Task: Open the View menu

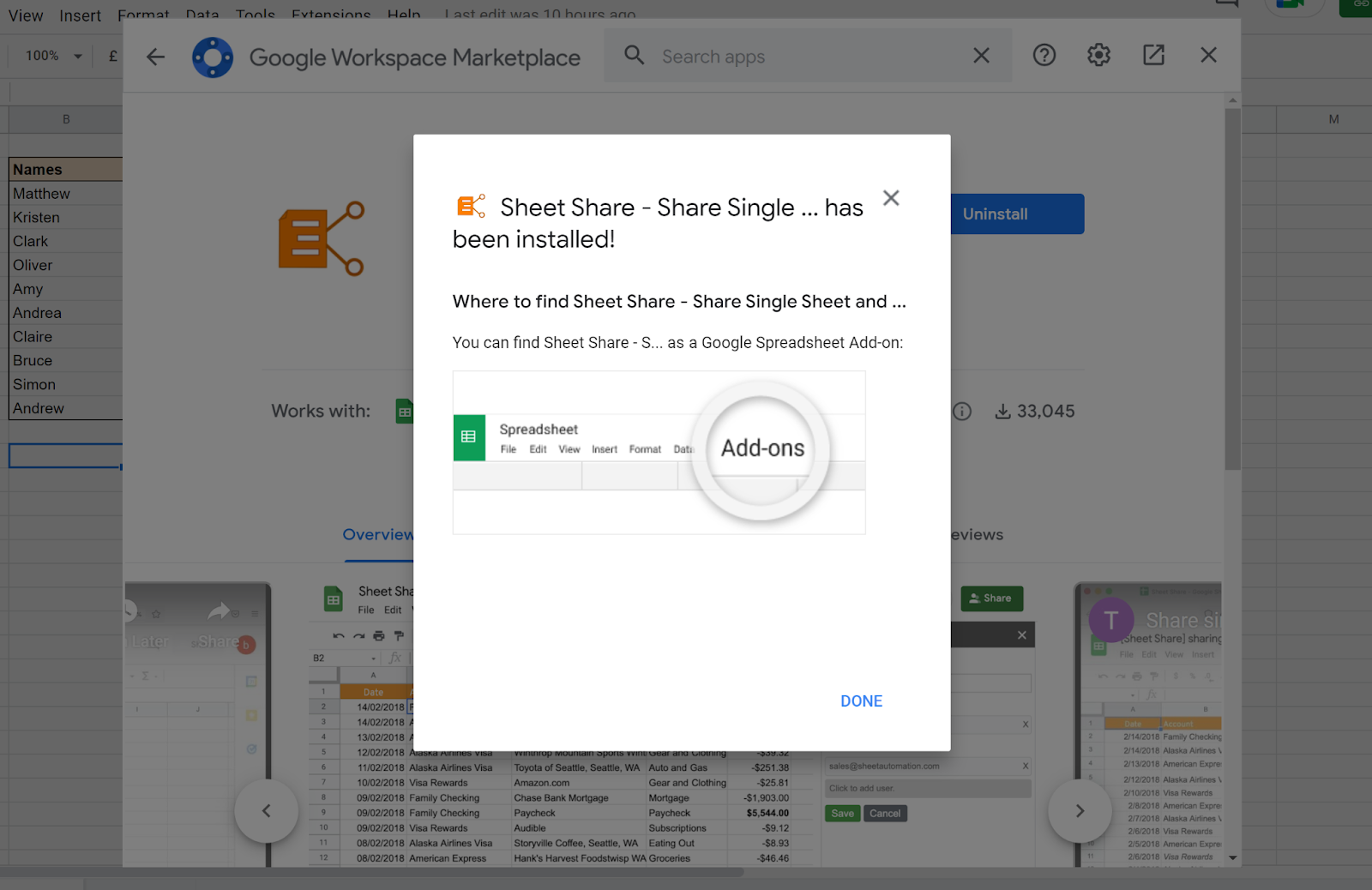Action: [x=26, y=15]
